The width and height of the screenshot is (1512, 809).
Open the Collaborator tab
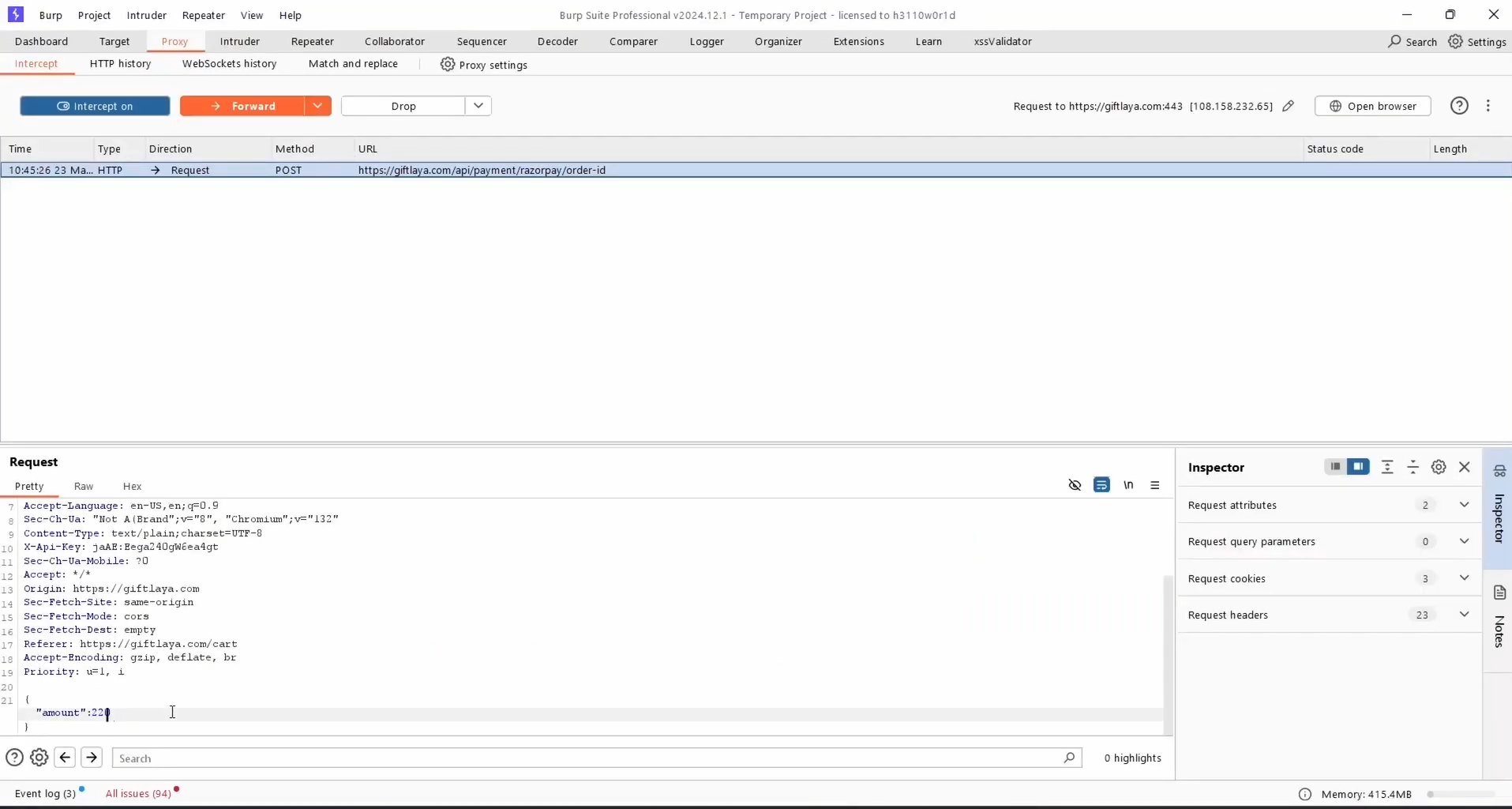point(395,41)
